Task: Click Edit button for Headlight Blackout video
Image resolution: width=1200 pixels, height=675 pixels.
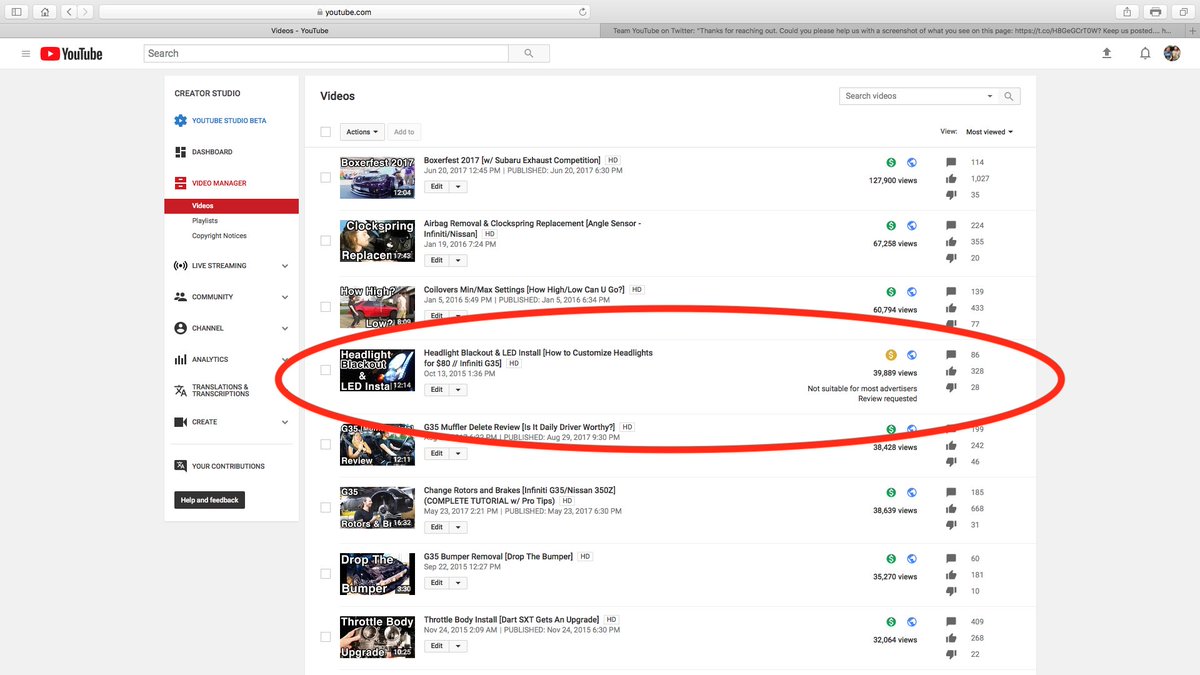Action: click(x=437, y=390)
